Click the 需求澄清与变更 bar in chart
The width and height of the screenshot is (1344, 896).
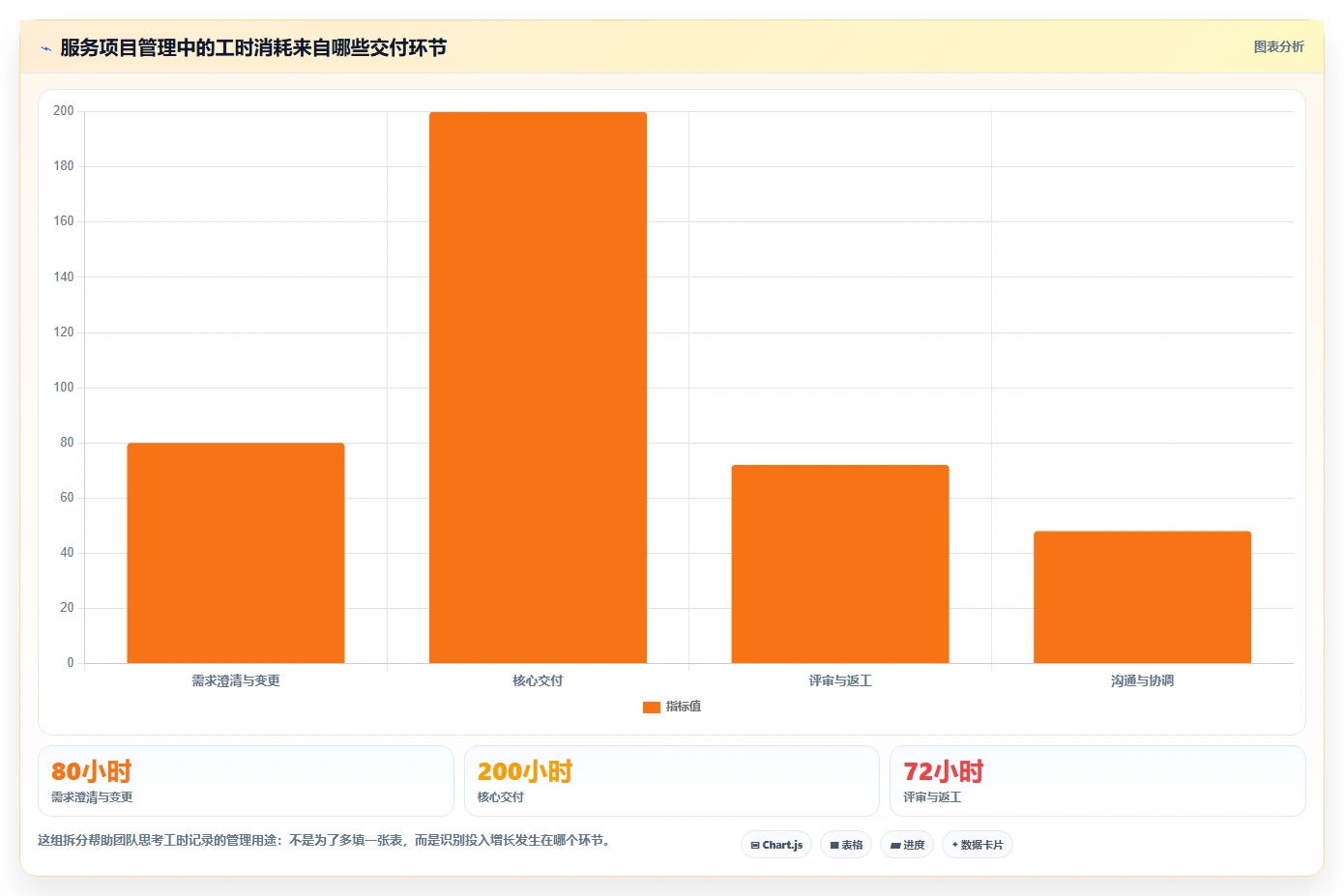[236, 553]
